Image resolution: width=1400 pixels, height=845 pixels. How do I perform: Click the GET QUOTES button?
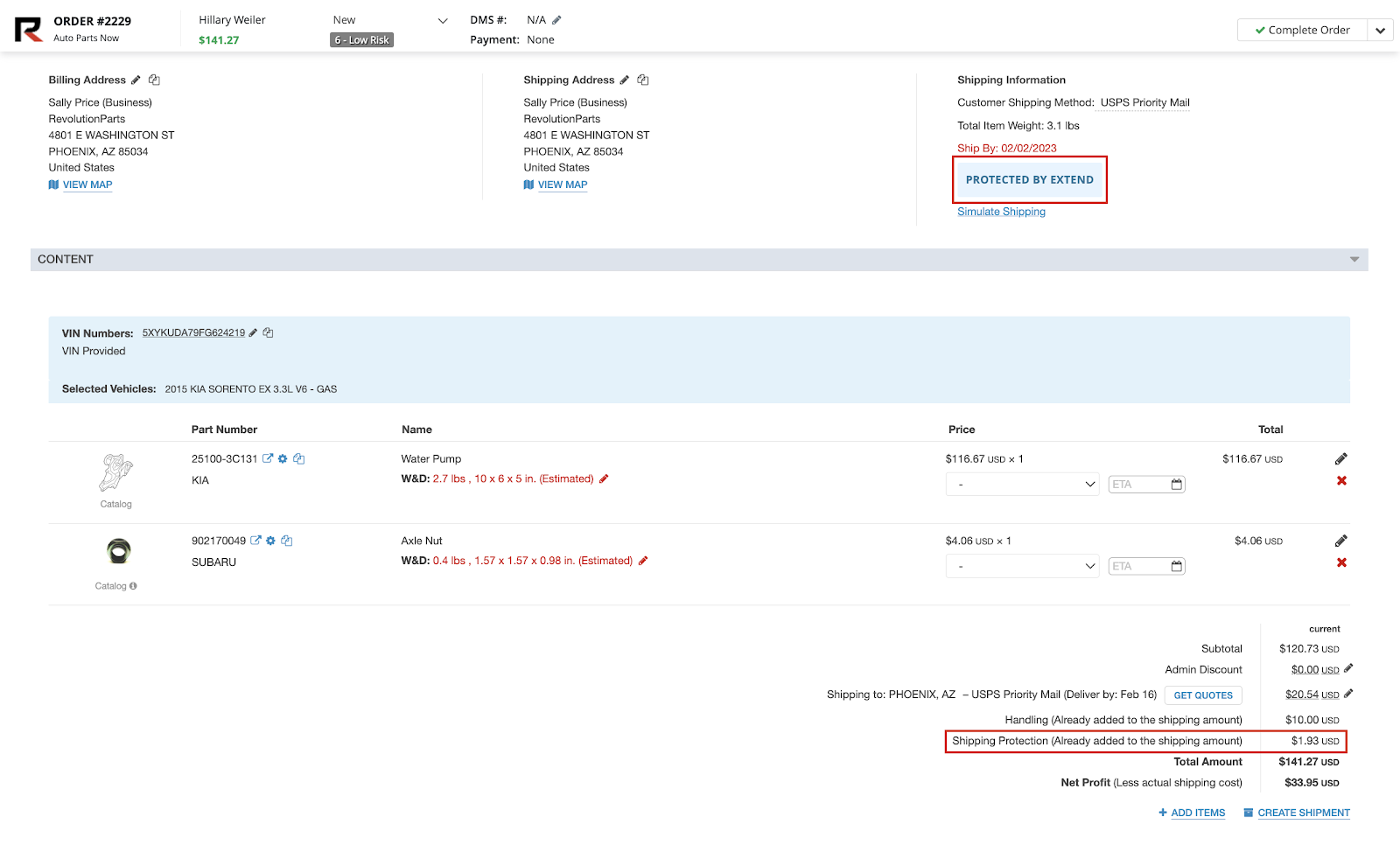click(1203, 695)
